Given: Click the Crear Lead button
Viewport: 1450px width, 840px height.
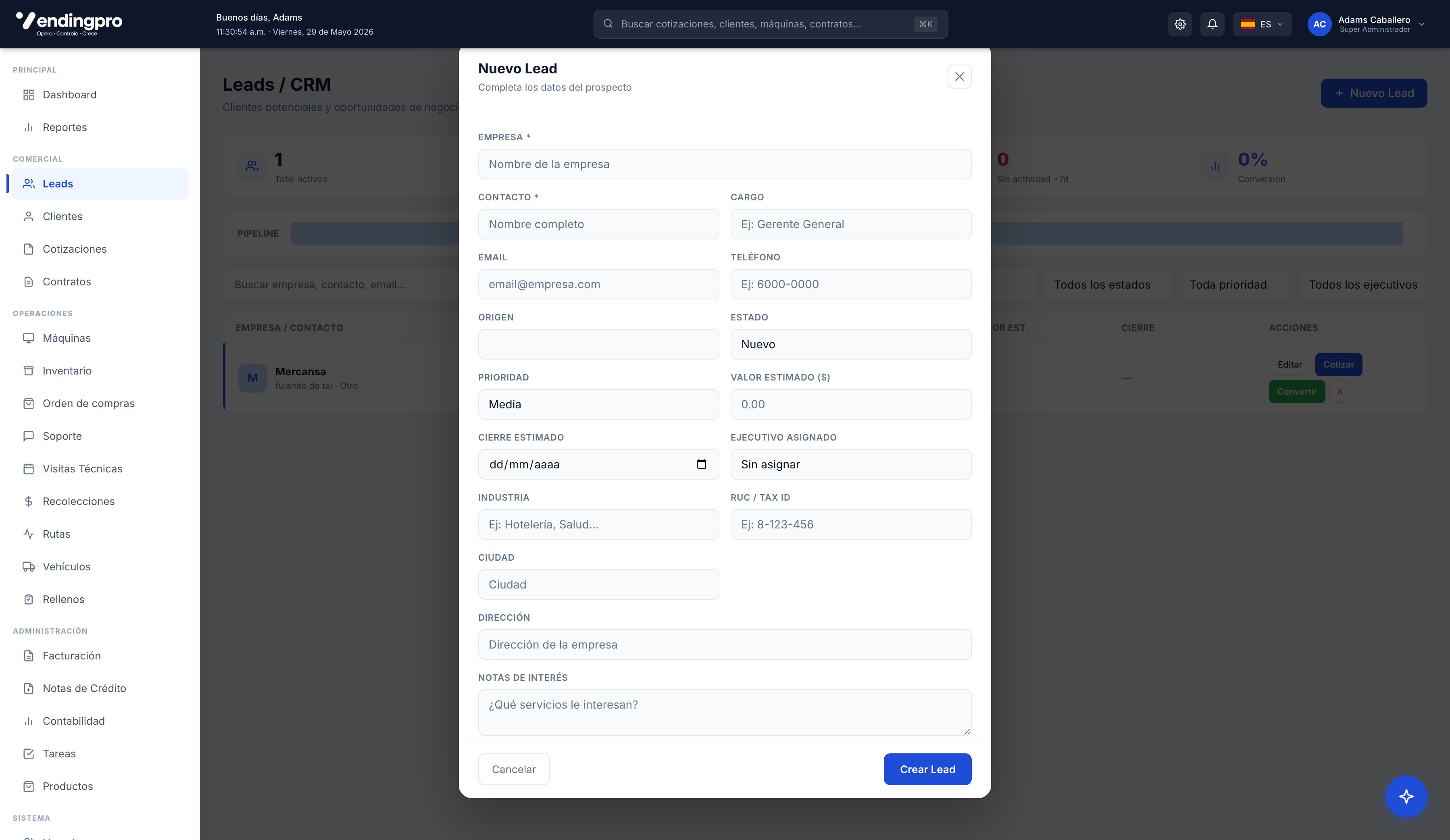Looking at the screenshot, I should tap(927, 769).
